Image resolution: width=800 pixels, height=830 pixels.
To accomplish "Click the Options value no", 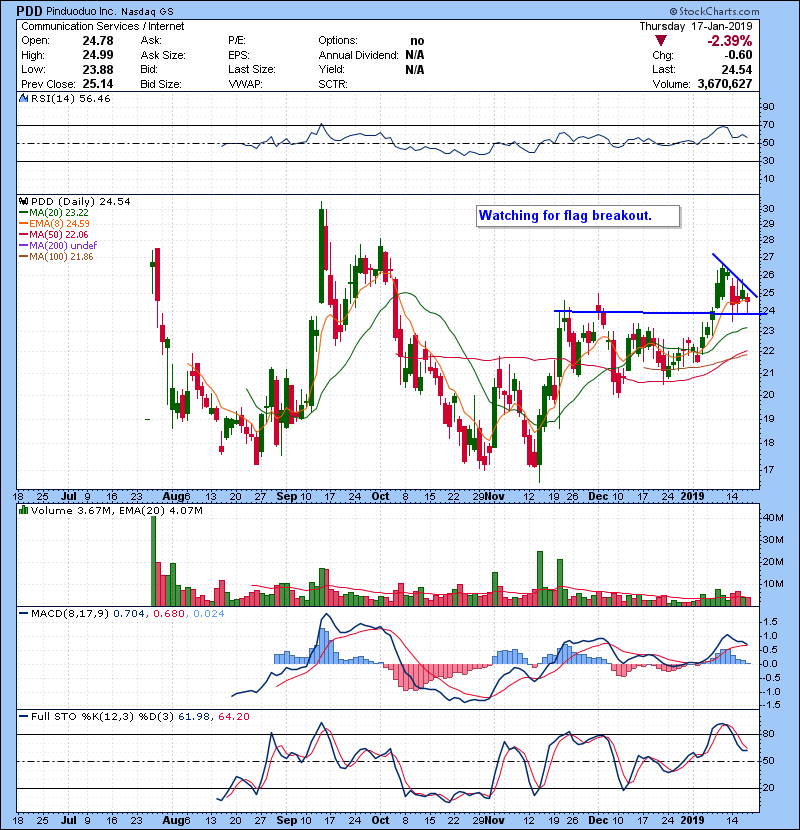I will click(417, 41).
